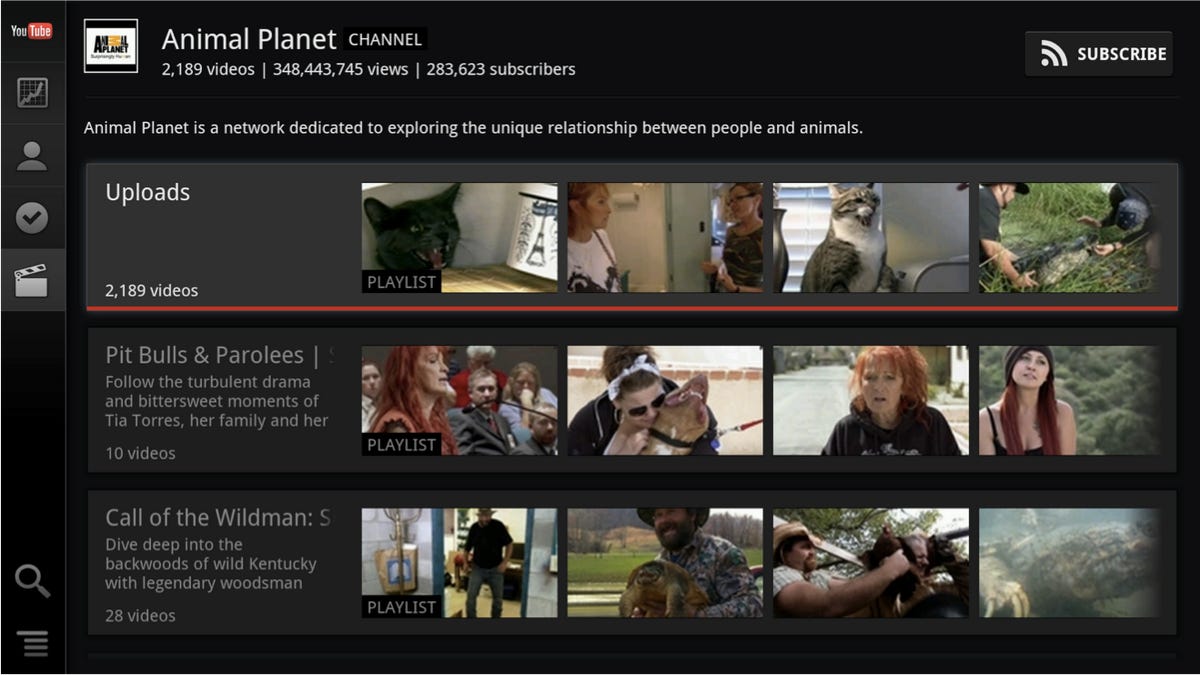Click the 283,623 subscribers link

pyautogui.click(x=501, y=69)
